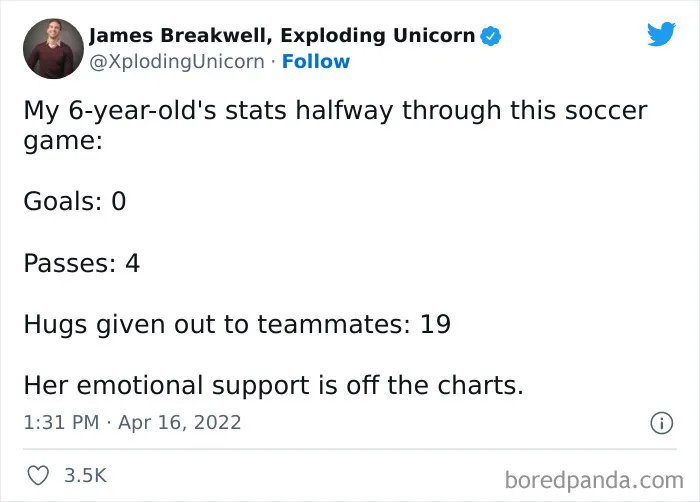Click the word game: in the tweet
Image resolution: width=700 pixels, height=502 pixels.
tap(63, 142)
